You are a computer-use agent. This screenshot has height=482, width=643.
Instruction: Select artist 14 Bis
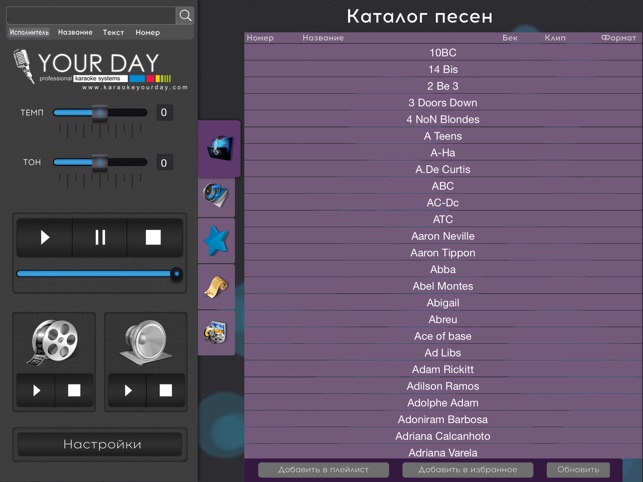(443, 69)
